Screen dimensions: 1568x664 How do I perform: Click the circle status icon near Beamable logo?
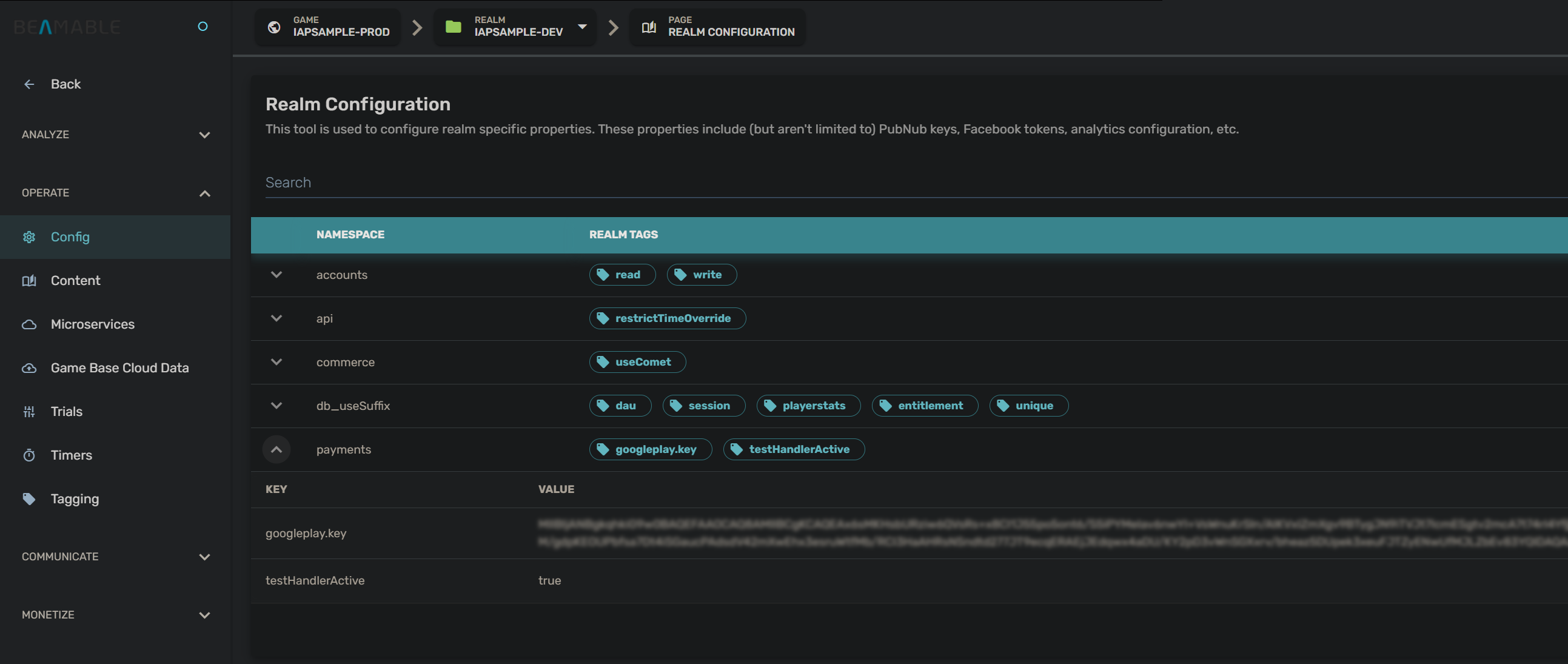click(x=203, y=26)
